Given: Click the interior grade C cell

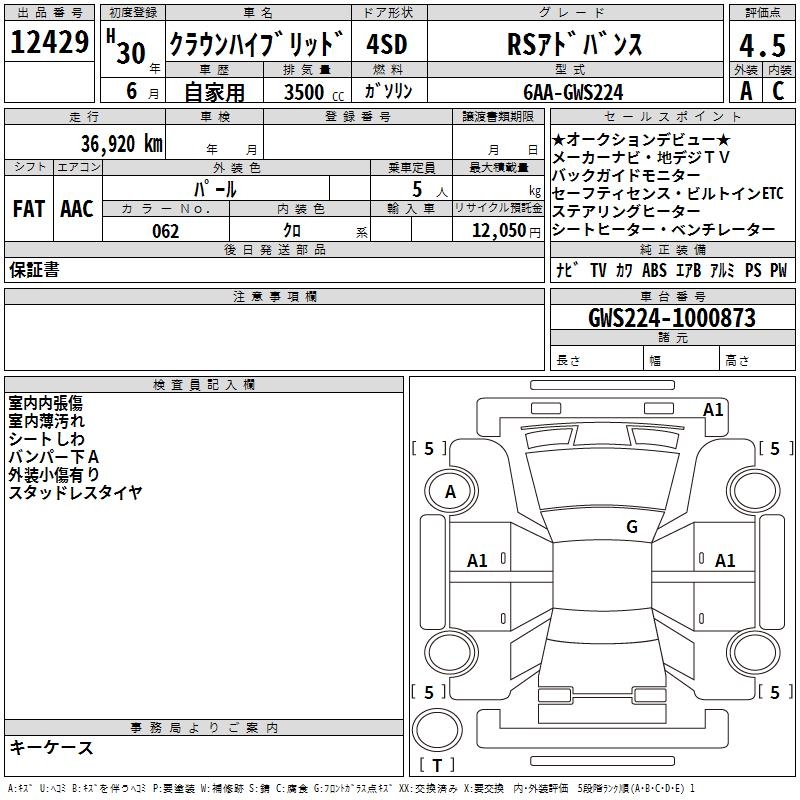Looking at the screenshot, I should tap(779, 90).
